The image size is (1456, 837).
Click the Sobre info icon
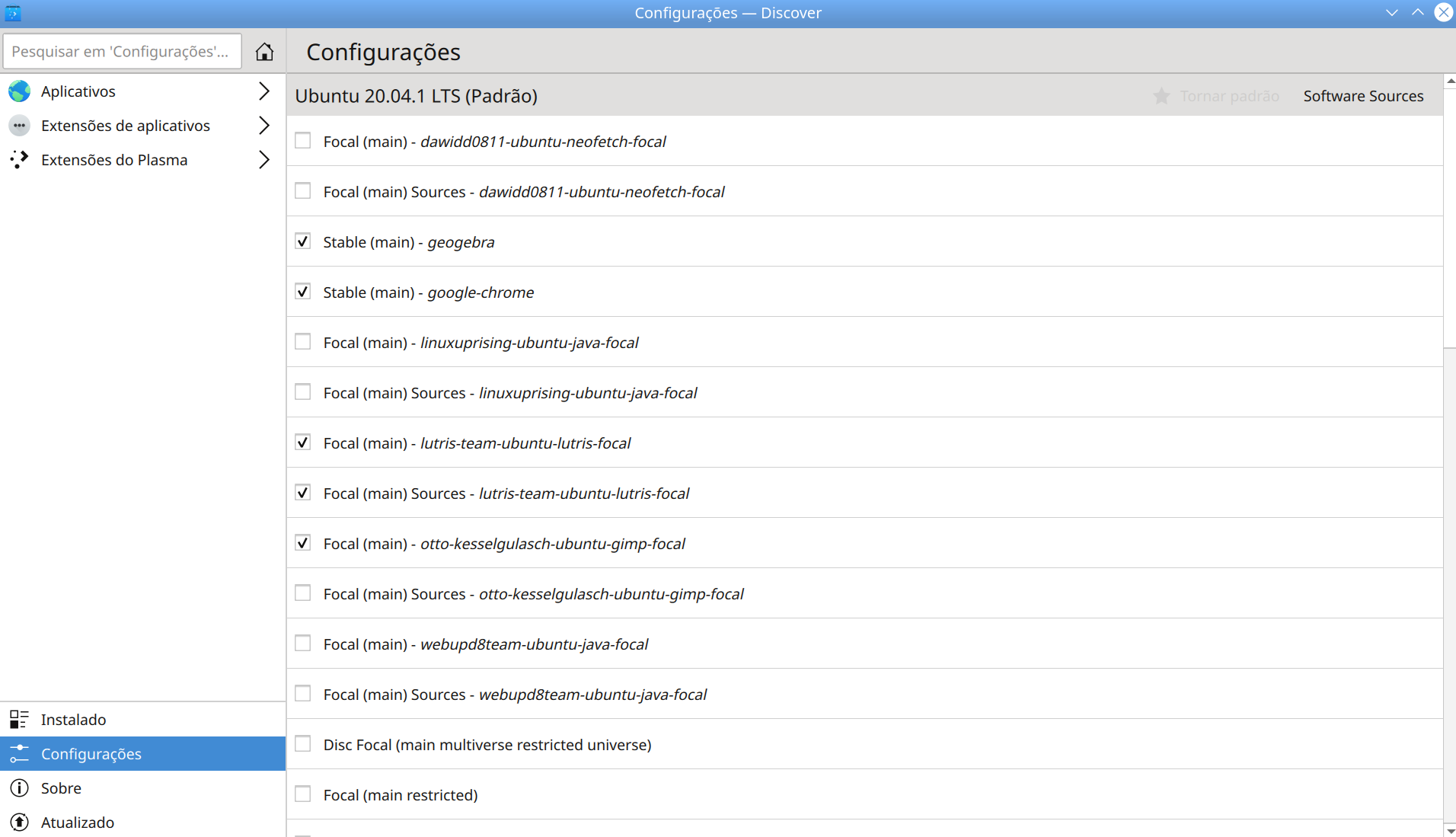20,788
